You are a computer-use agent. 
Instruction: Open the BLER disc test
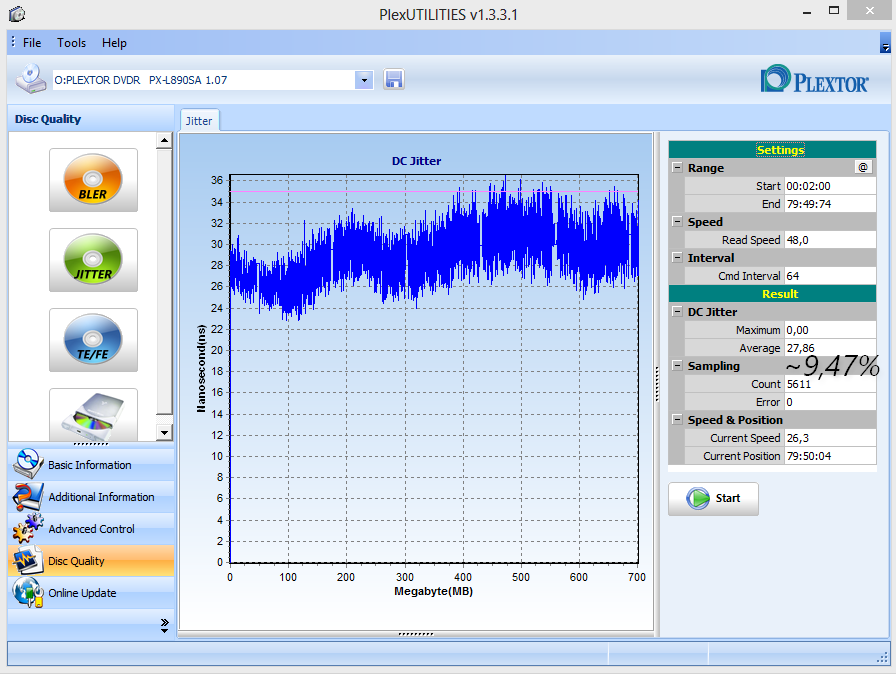[x=93, y=180]
